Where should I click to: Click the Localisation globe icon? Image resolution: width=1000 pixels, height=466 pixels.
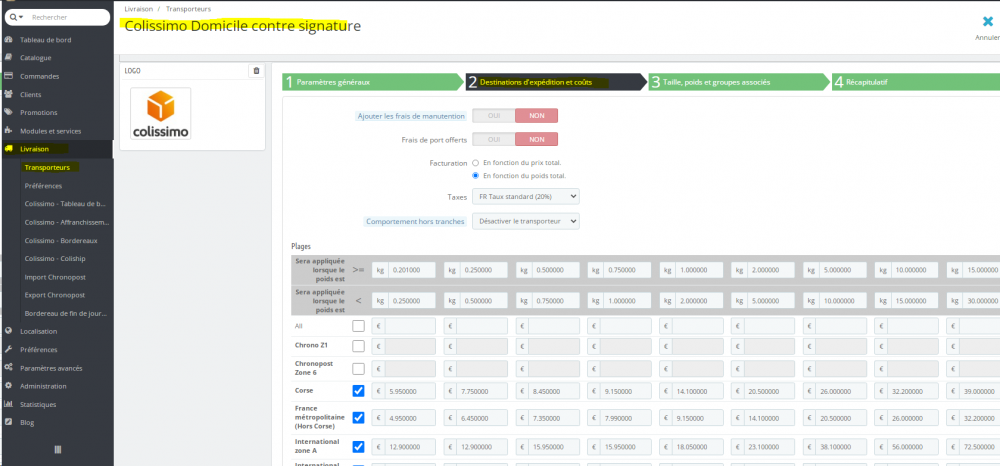click(8, 331)
